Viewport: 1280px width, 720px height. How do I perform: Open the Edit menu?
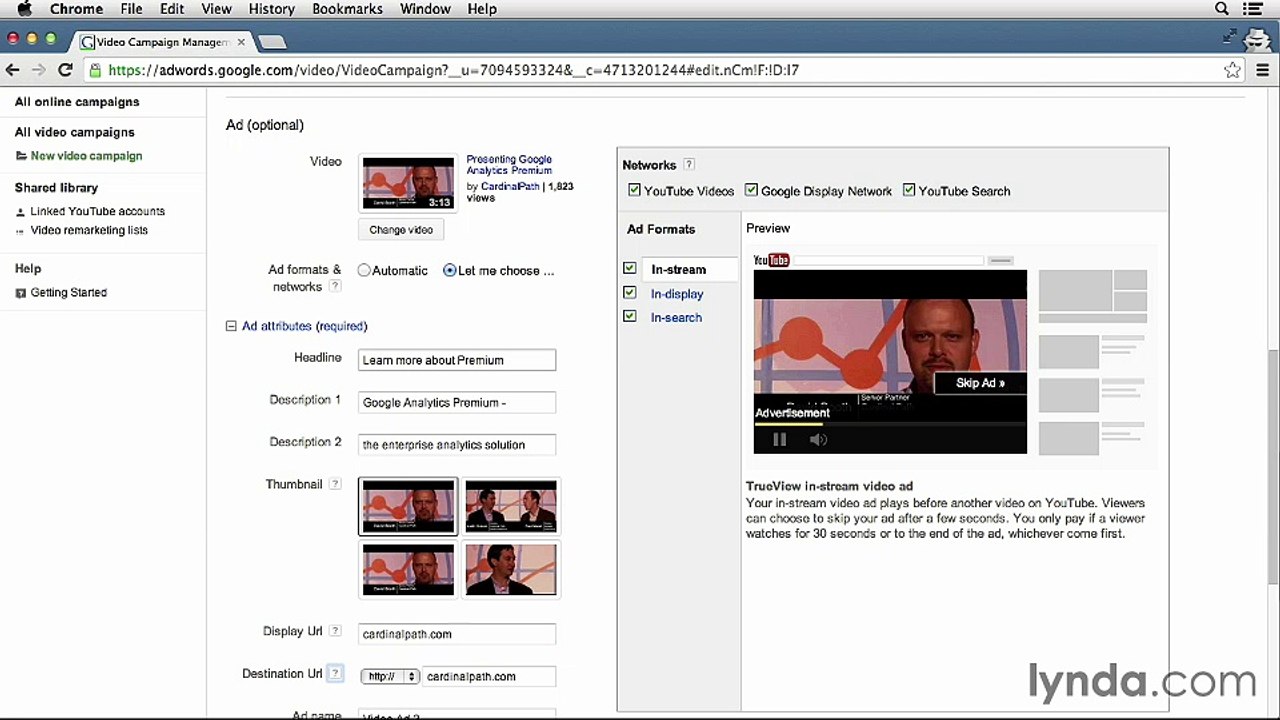pyautogui.click(x=172, y=9)
